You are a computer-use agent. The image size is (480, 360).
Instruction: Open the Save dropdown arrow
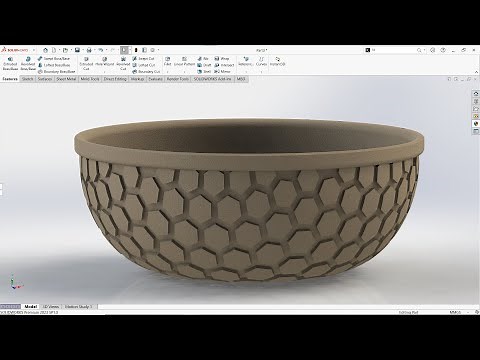tap(82, 50)
